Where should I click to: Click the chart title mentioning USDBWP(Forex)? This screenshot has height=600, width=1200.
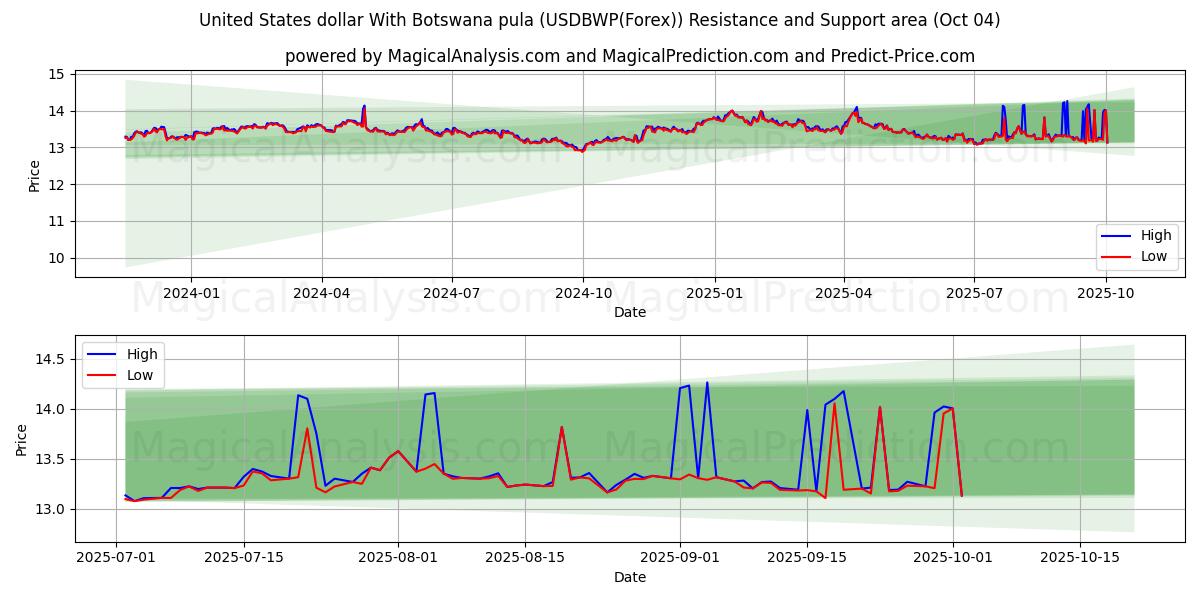[599, 20]
